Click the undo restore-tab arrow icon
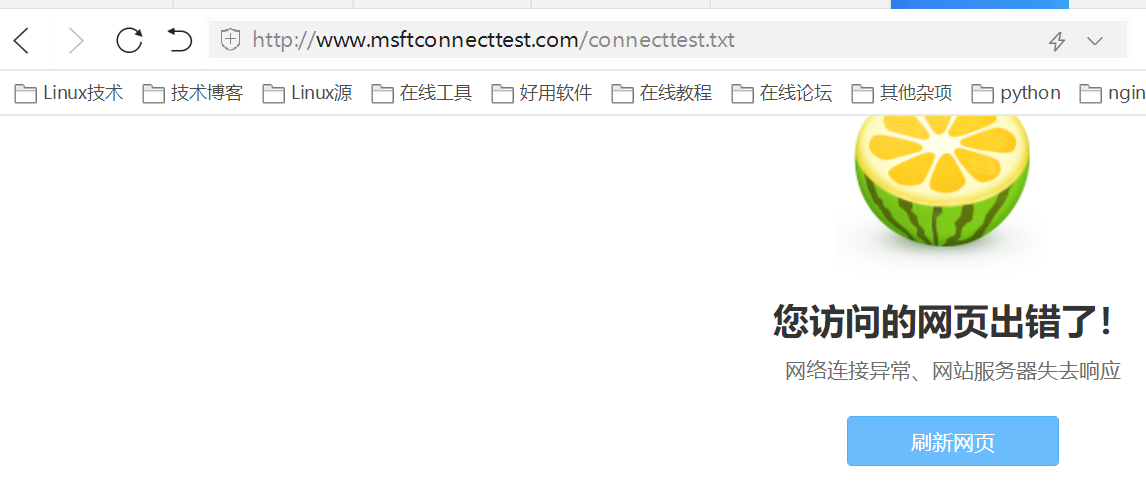1146x498 pixels. [x=180, y=40]
